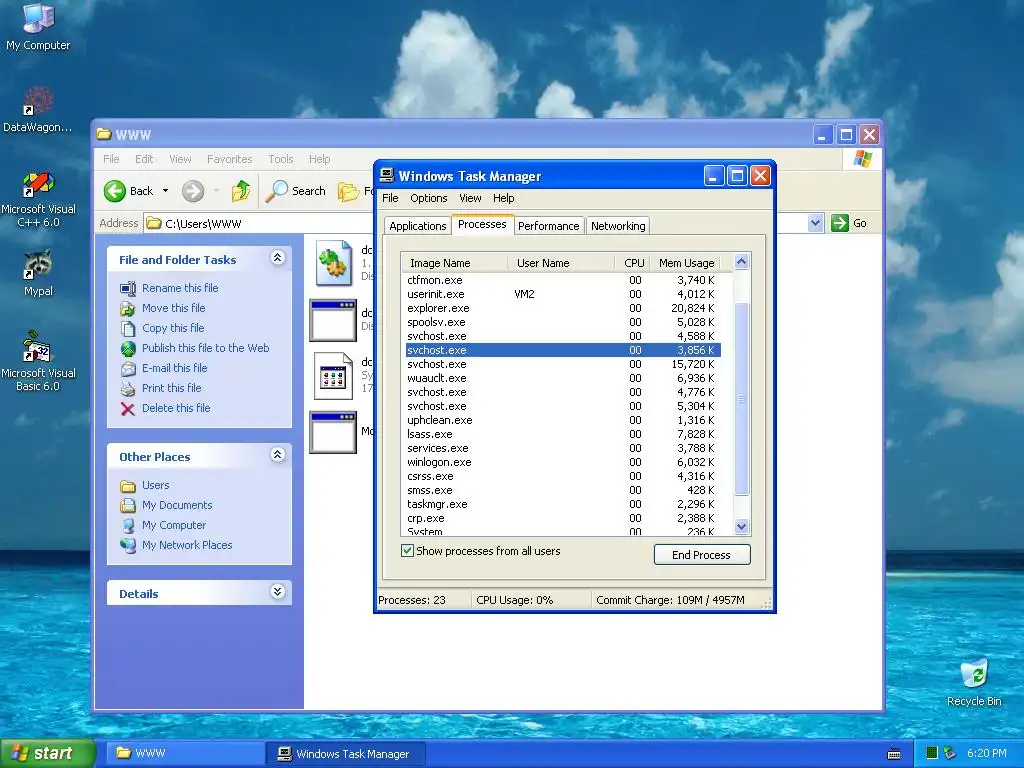Sort processes by Image Name column
This screenshot has width=1024, height=768.
[455, 263]
